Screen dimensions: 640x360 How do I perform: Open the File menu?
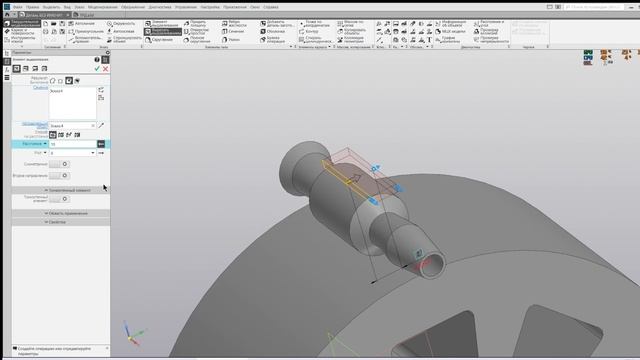pos(17,7)
